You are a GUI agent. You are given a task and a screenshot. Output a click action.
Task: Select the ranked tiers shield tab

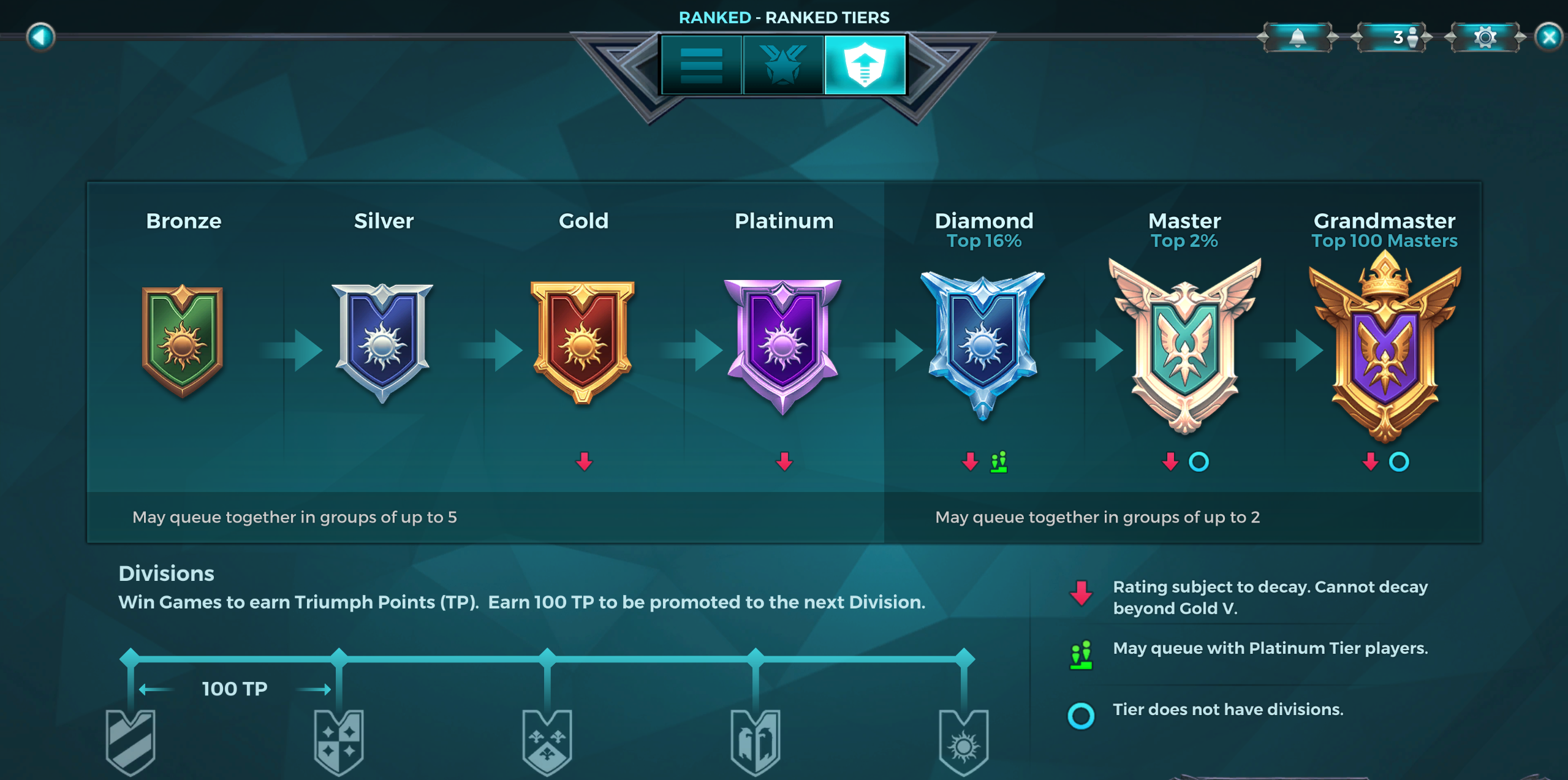(865, 65)
